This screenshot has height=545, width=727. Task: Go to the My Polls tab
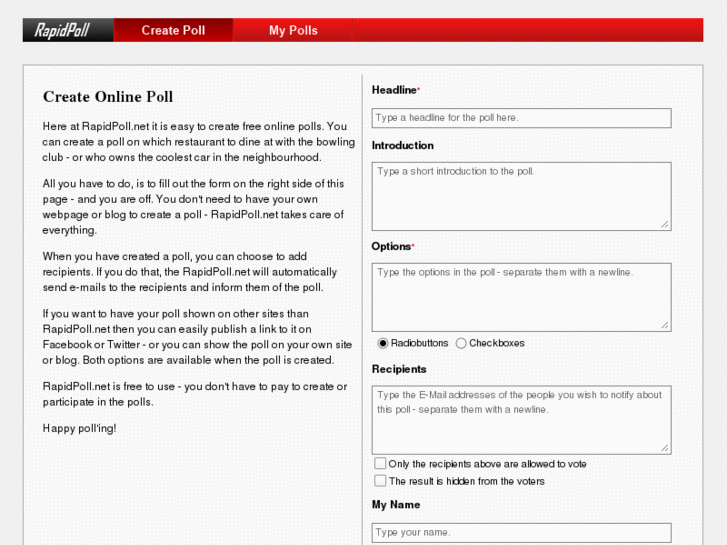point(293,30)
